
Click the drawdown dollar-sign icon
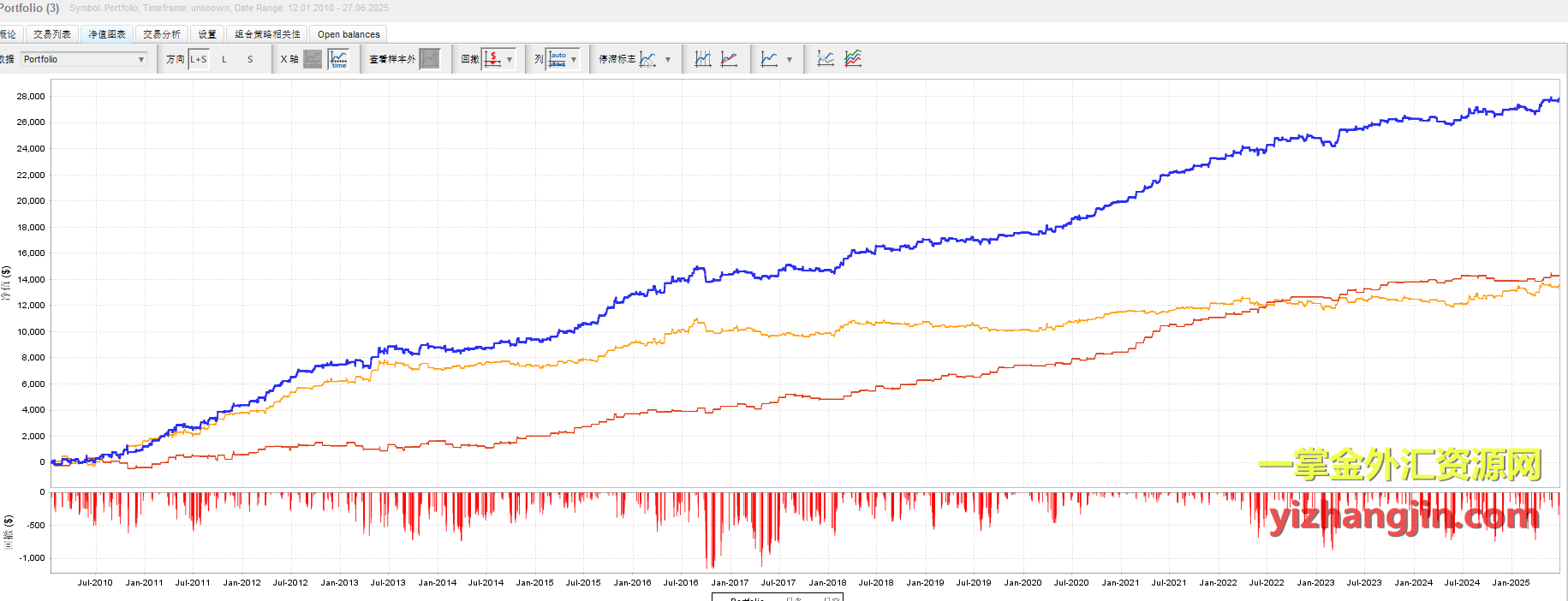pos(492,59)
